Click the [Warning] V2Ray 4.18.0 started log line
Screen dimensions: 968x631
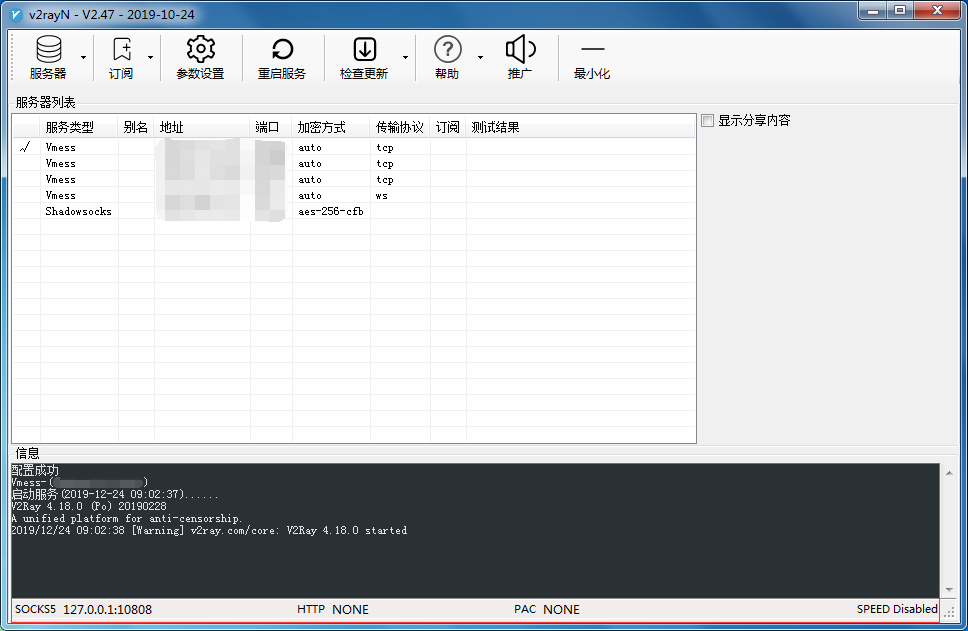coord(209,530)
